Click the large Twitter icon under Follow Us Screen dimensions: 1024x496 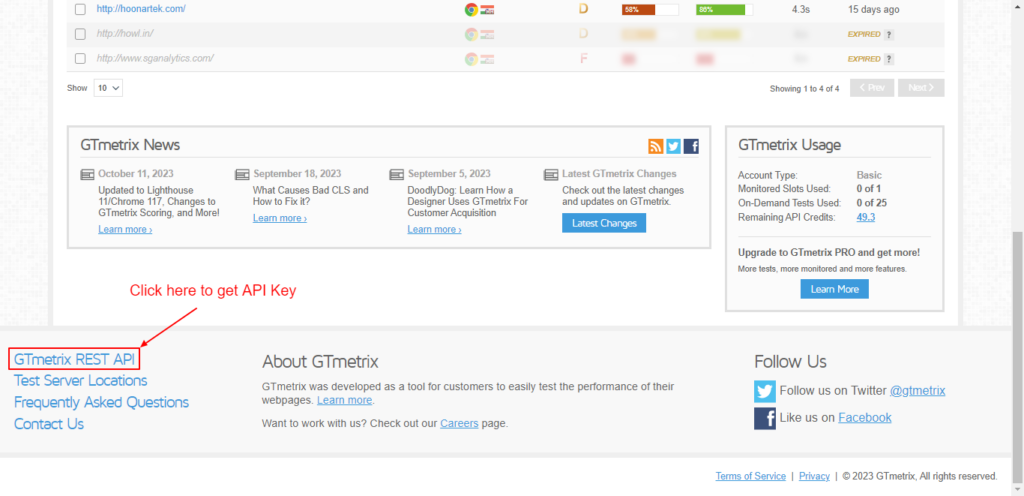(765, 391)
